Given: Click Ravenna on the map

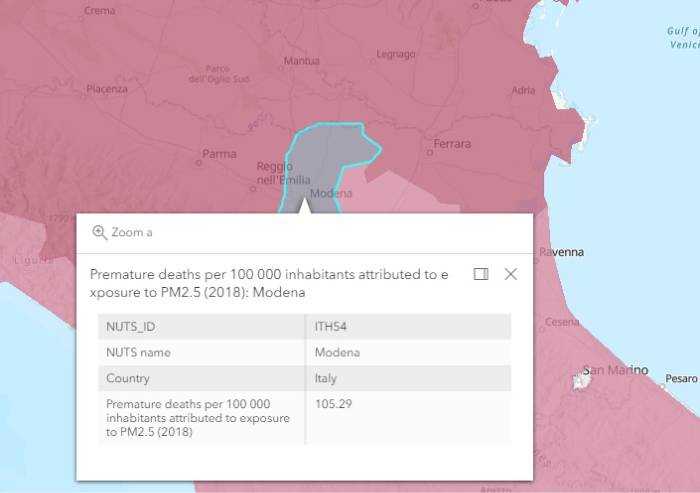Looking at the screenshot, I should pyautogui.click(x=561, y=252).
